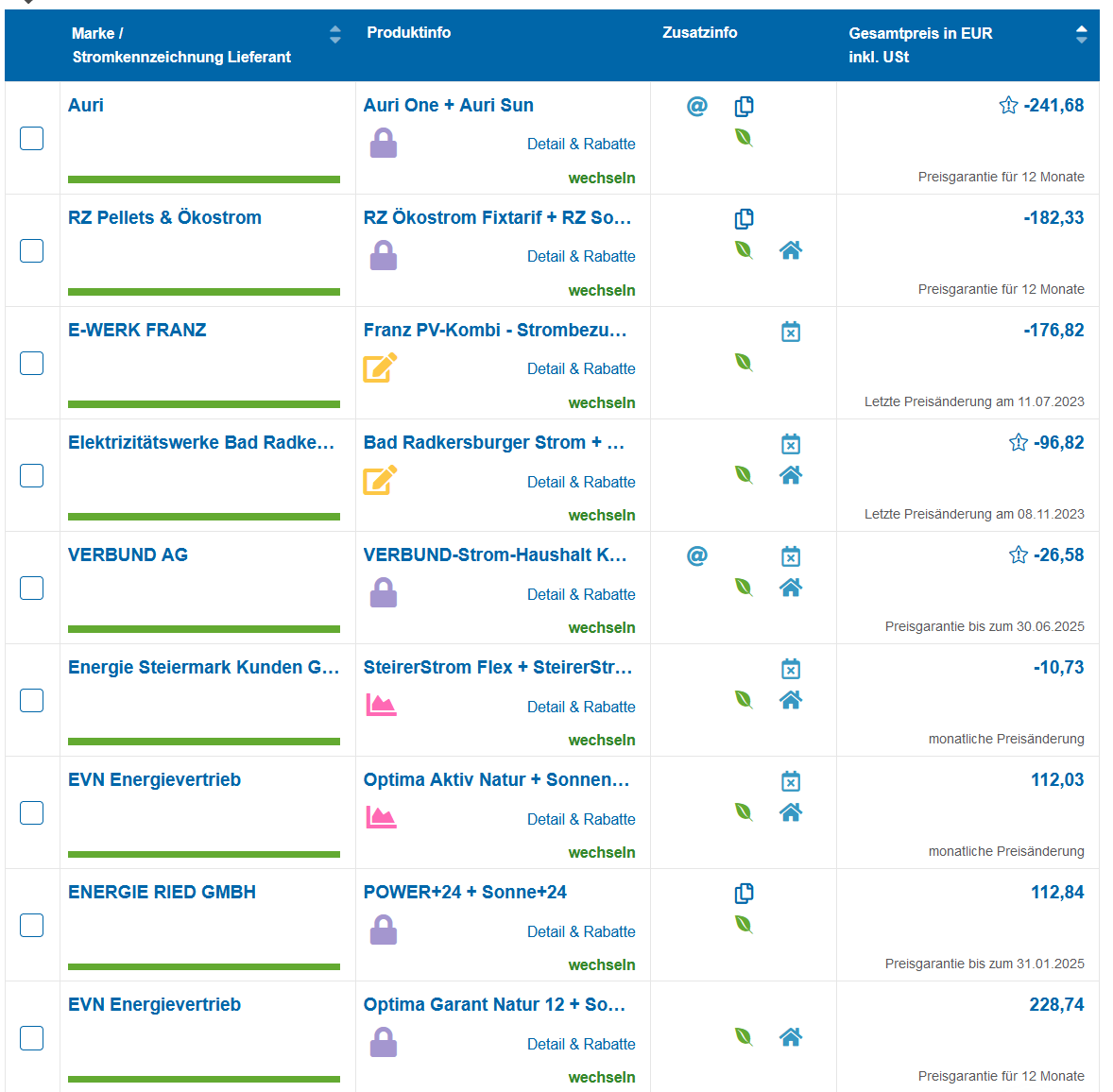The height and width of the screenshot is (1092, 1113).
Task: Click the lock icon in RZ Ökostrom Fixtarif row
Action: [x=384, y=255]
